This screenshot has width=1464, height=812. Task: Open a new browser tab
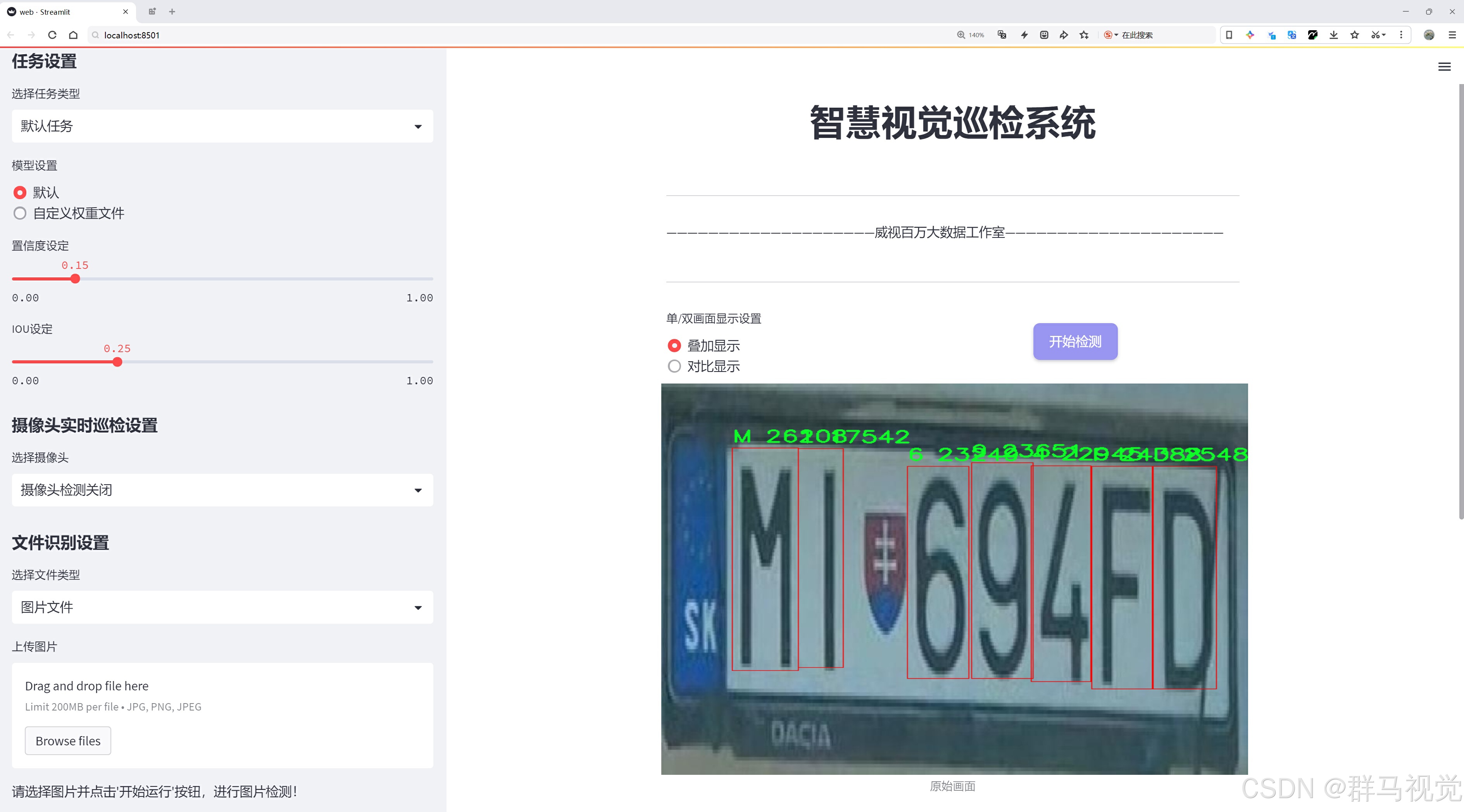click(172, 11)
